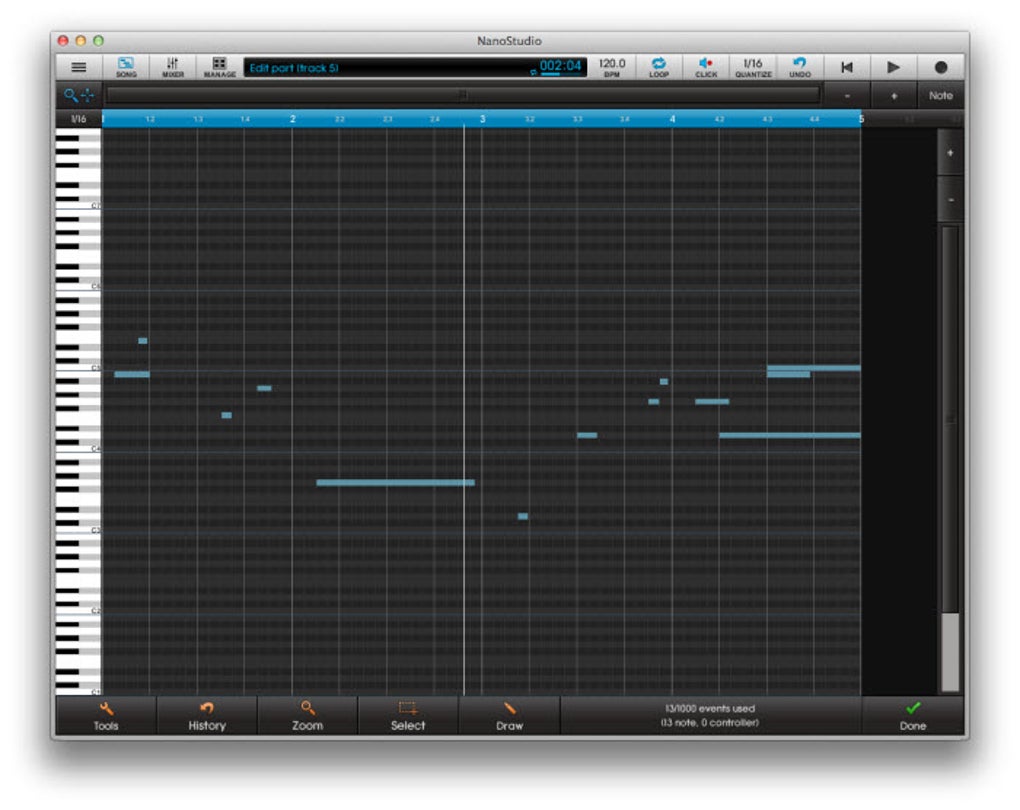Click bar 4 marker on the ruler

coord(673,119)
